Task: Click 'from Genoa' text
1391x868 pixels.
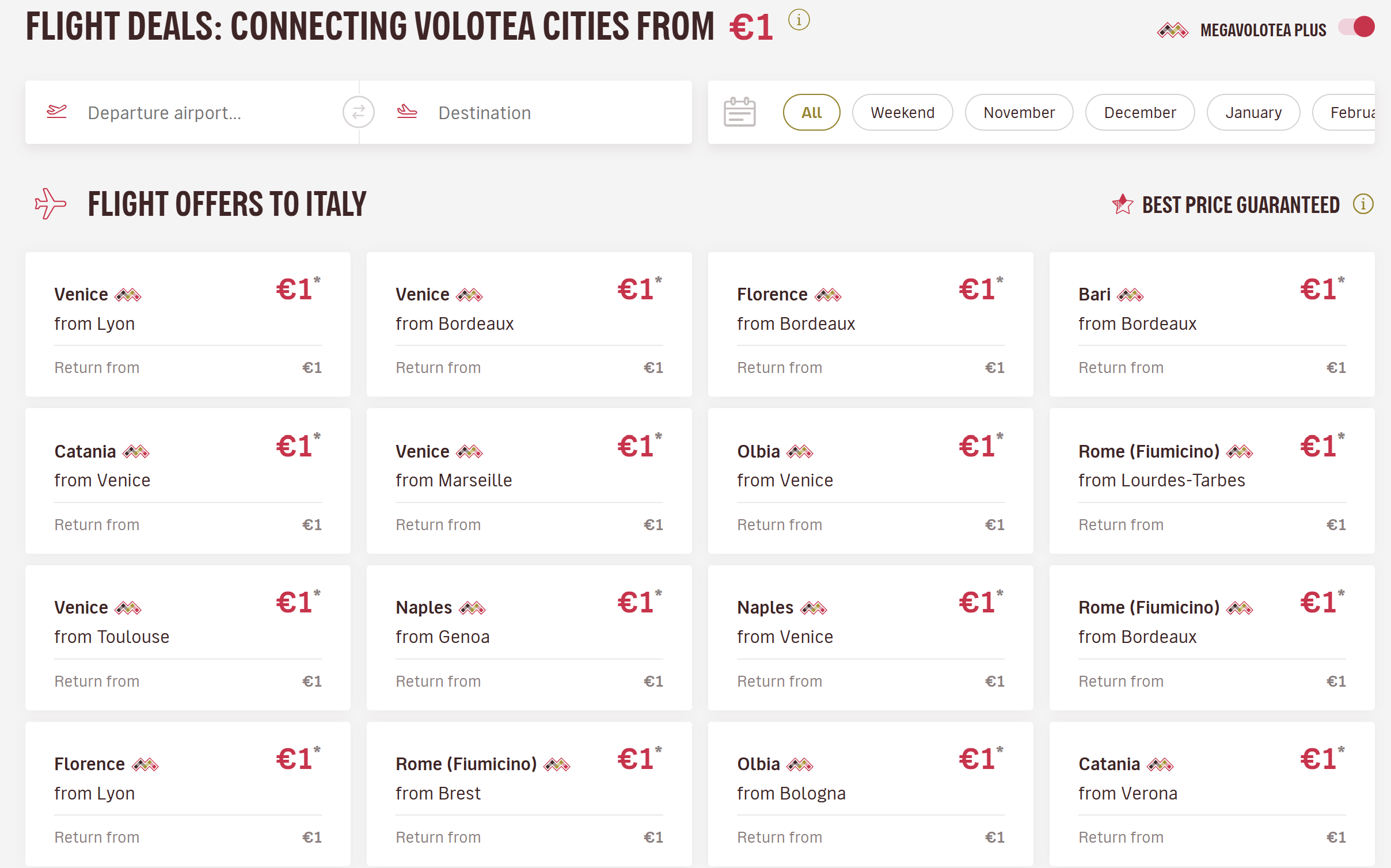Action: pos(443,637)
